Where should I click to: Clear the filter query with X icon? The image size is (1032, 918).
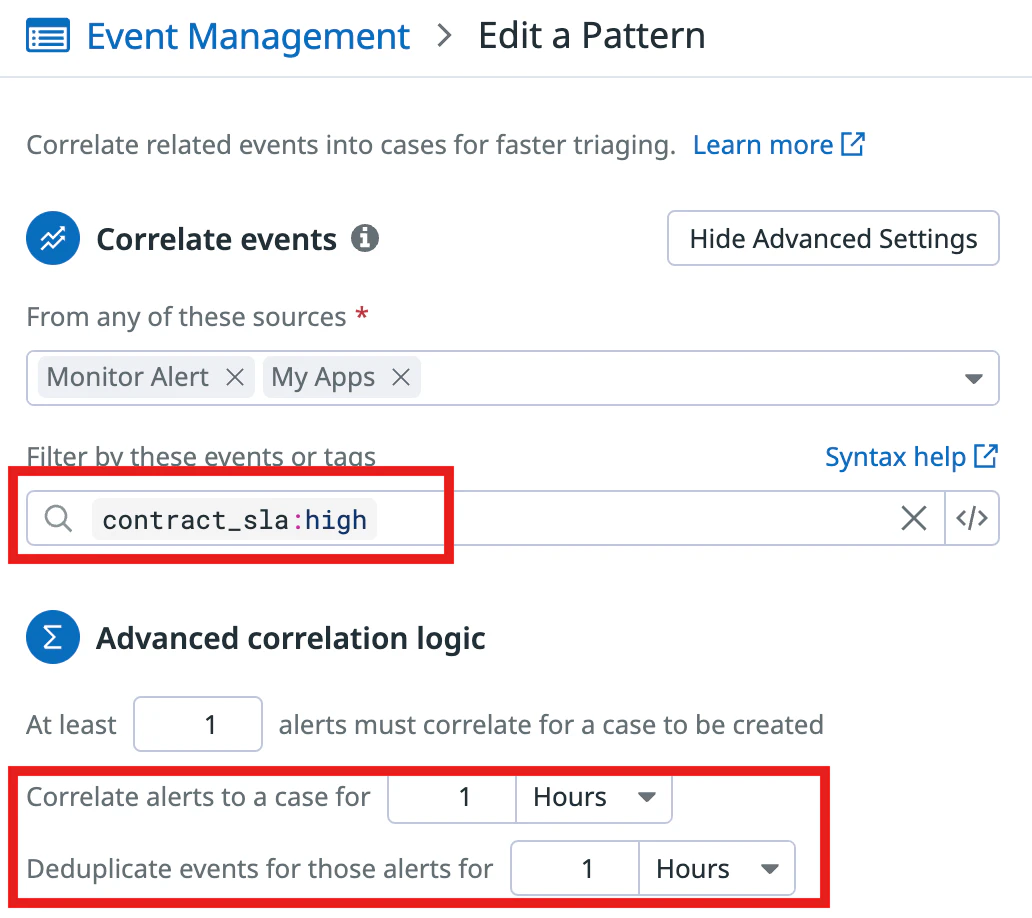pos(914,519)
